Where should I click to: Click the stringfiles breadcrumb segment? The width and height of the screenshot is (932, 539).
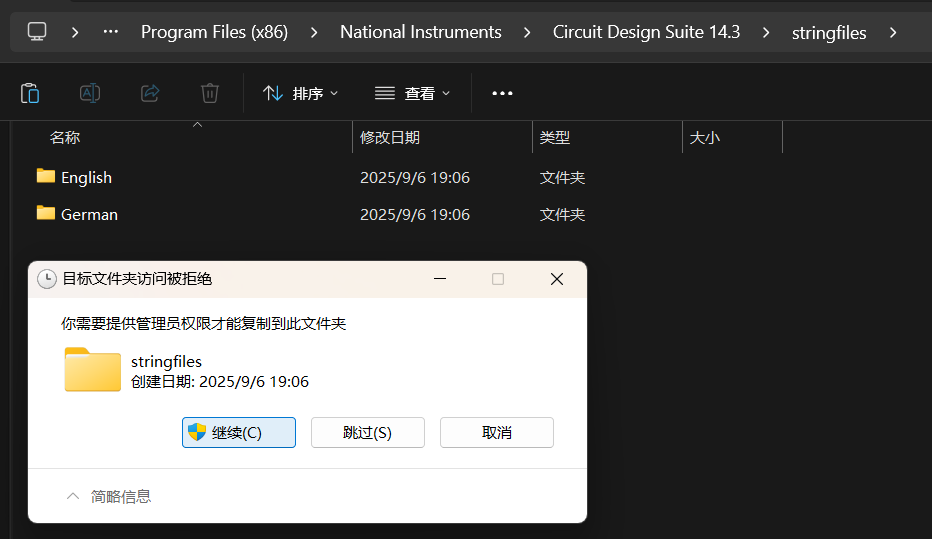(x=829, y=33)
